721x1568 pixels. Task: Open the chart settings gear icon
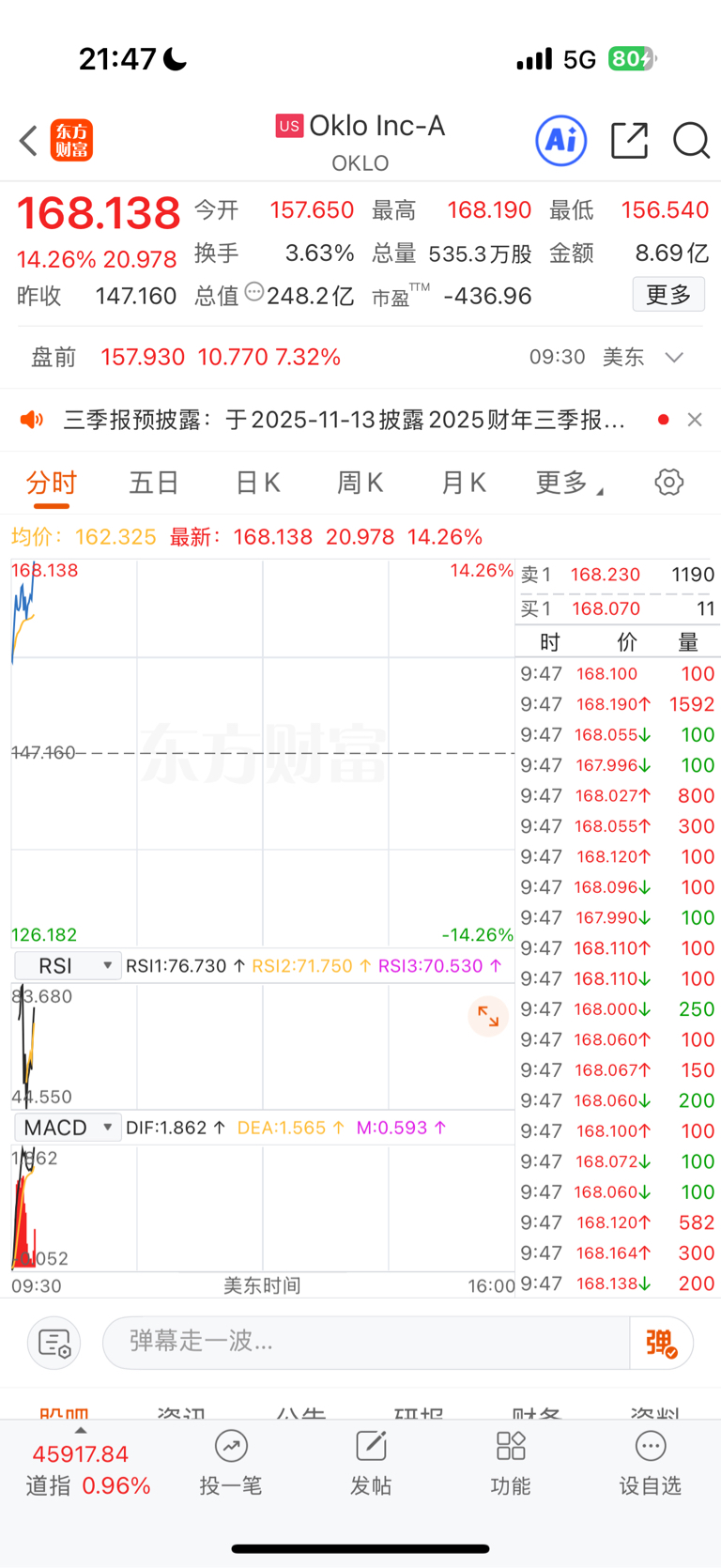[668, 483]
